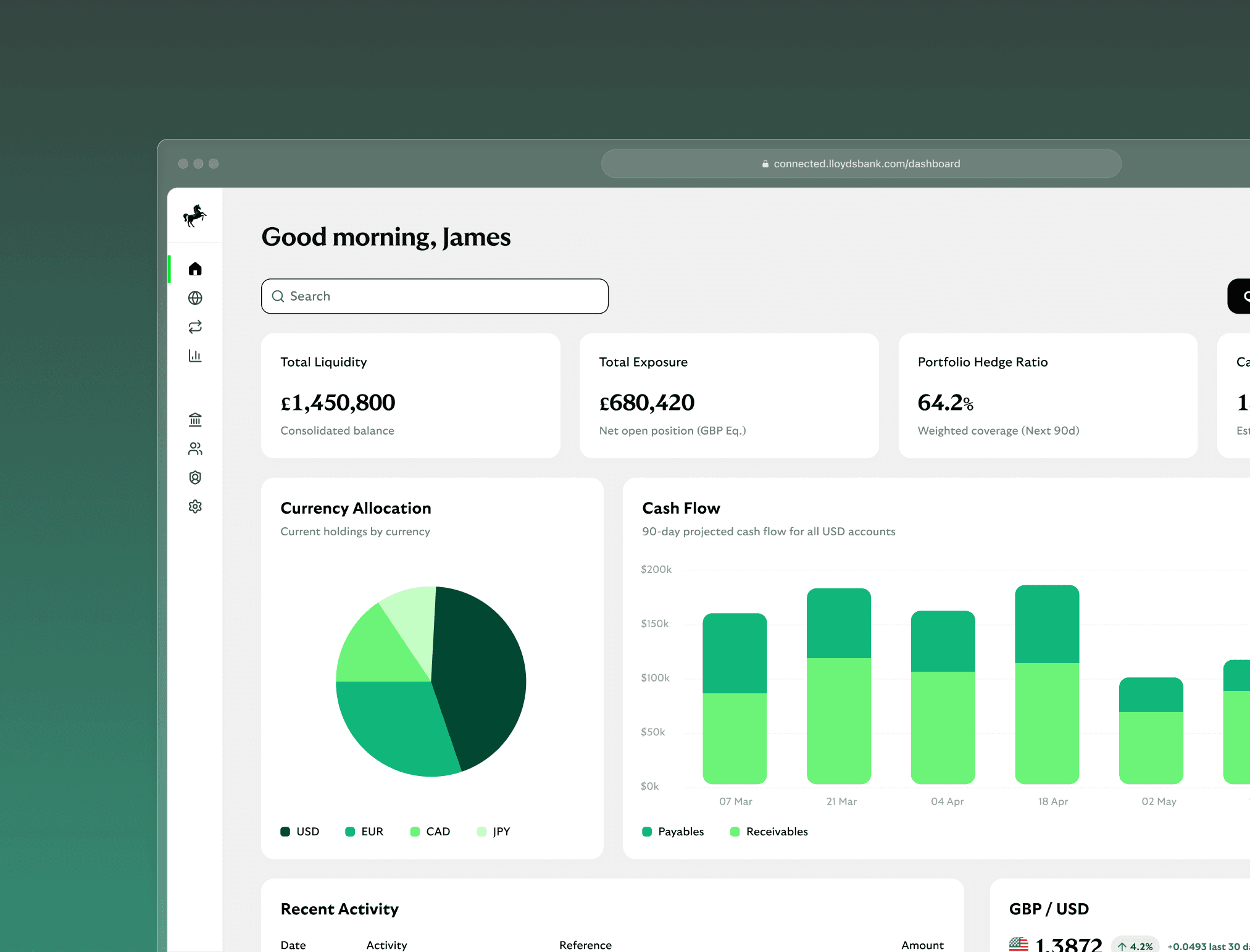Image resolution: width=1250 pixels, height=952 pixels.
Task: Click the black button at right edge
Action: click(1240, 296)
